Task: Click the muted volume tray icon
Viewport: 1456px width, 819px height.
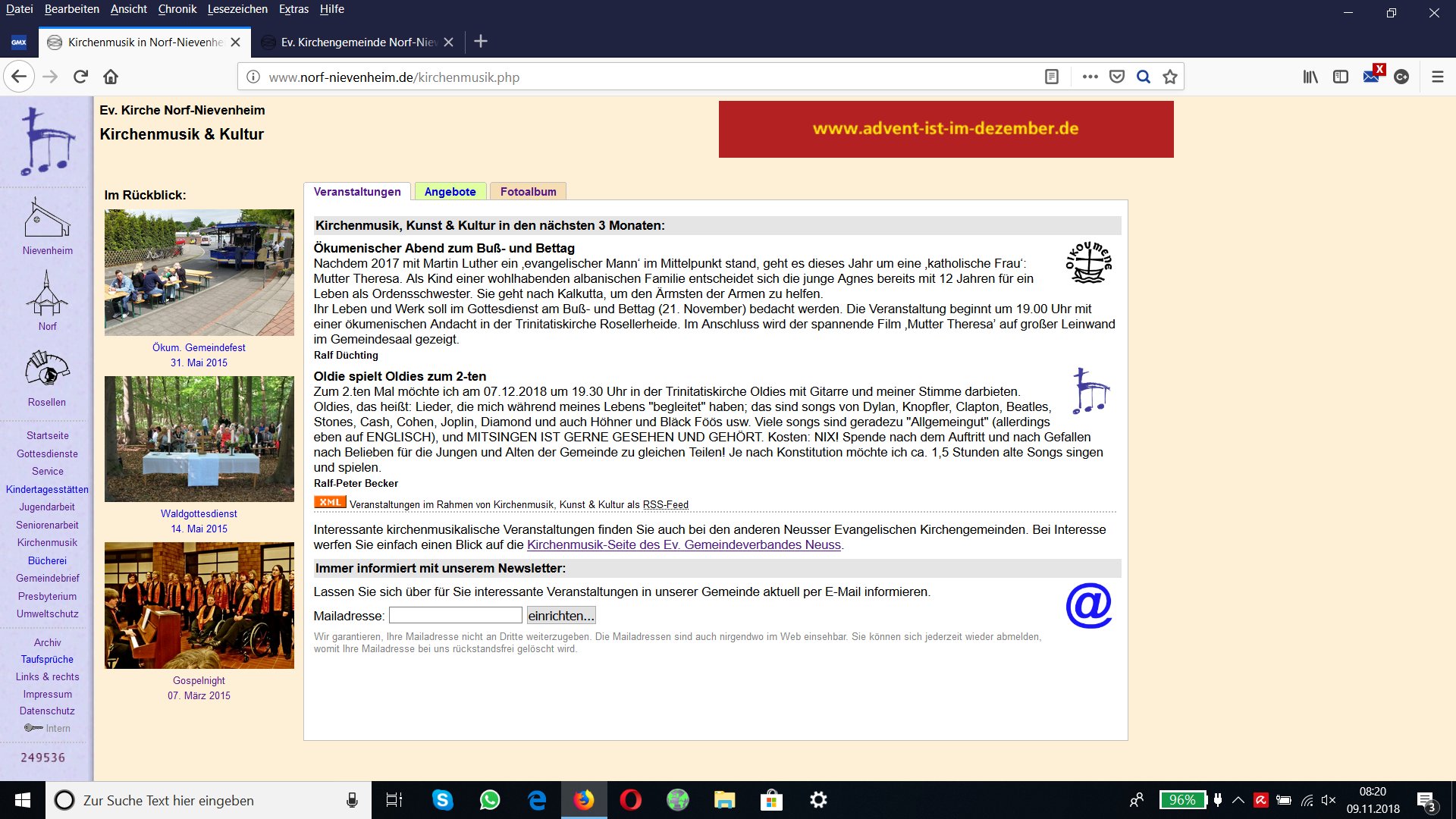Action: tap(1329, 800)
